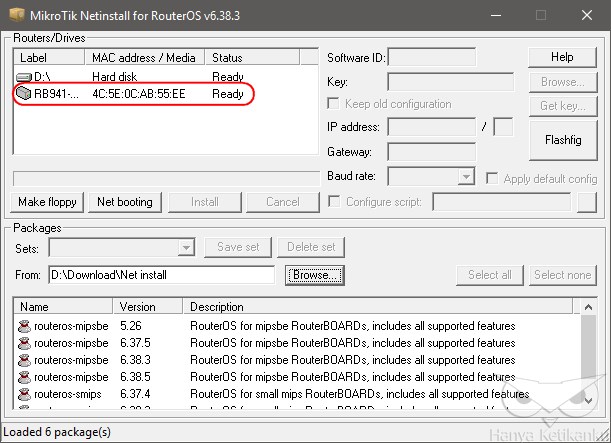
Task: Click the RB941 router device icon
Action: 23,93
